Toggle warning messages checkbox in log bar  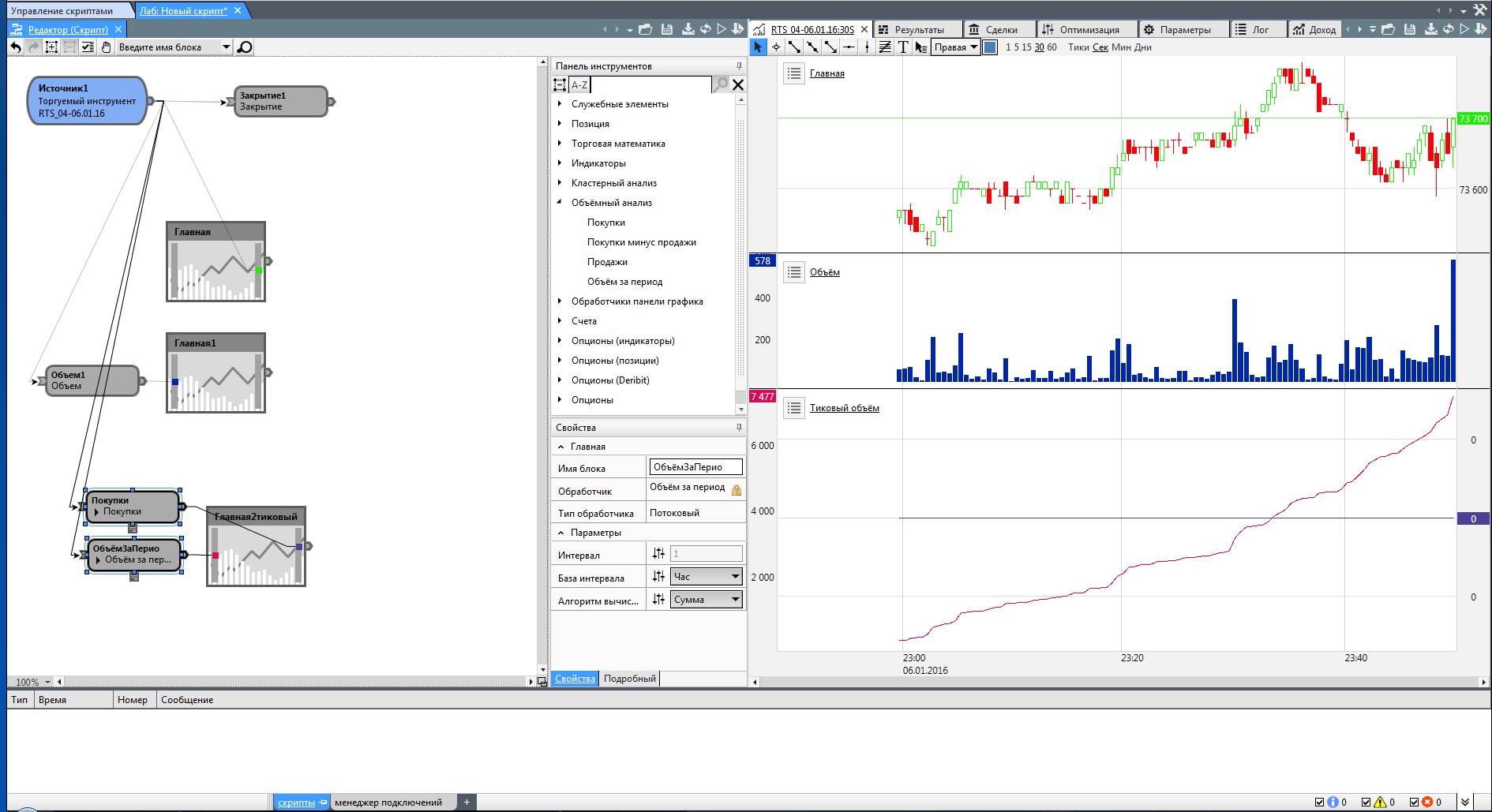coord(1366,803)
